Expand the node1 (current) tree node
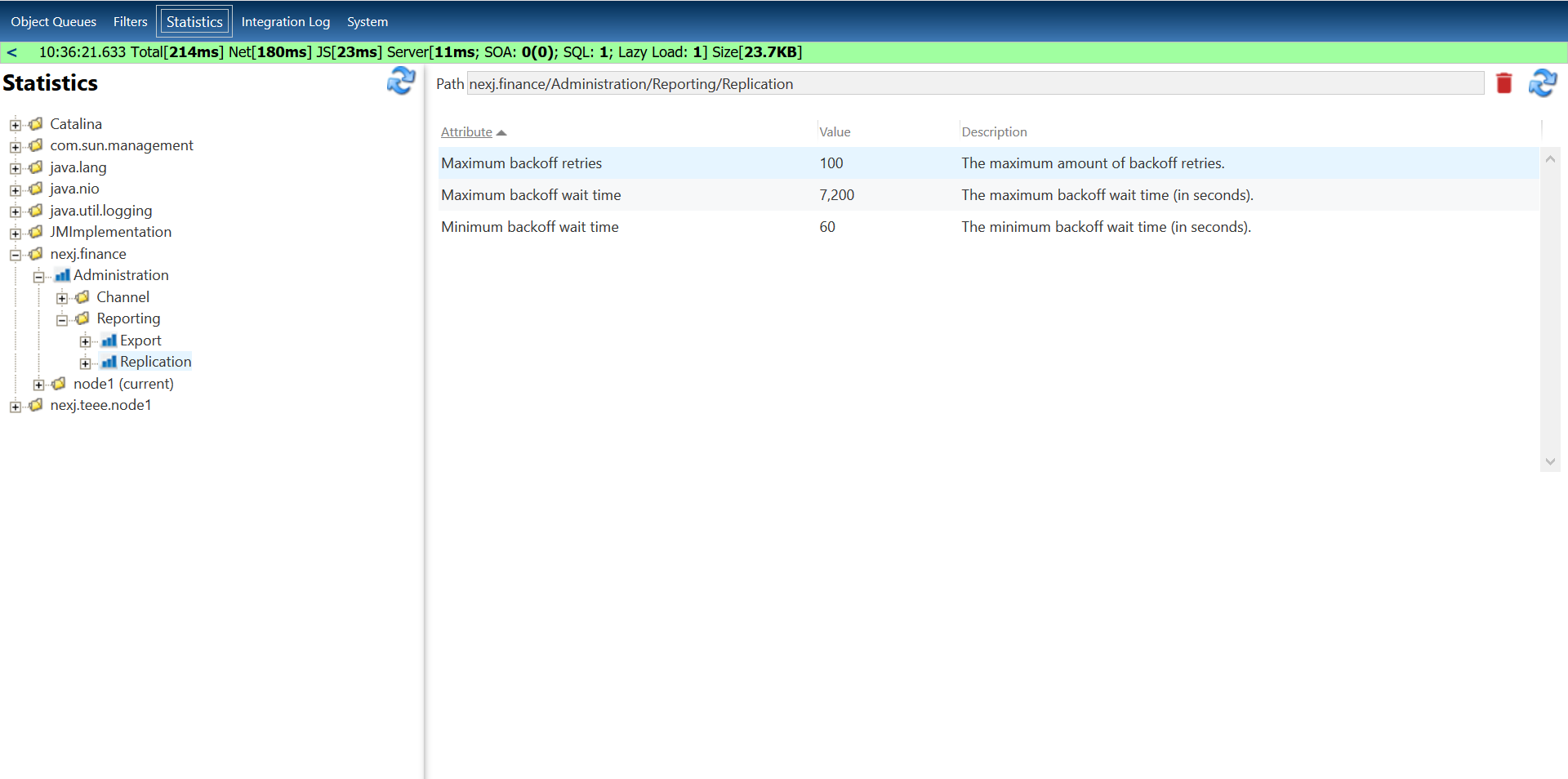Image resolution: width=1568 pixels, height=779 pixels. tap(39, 384)
